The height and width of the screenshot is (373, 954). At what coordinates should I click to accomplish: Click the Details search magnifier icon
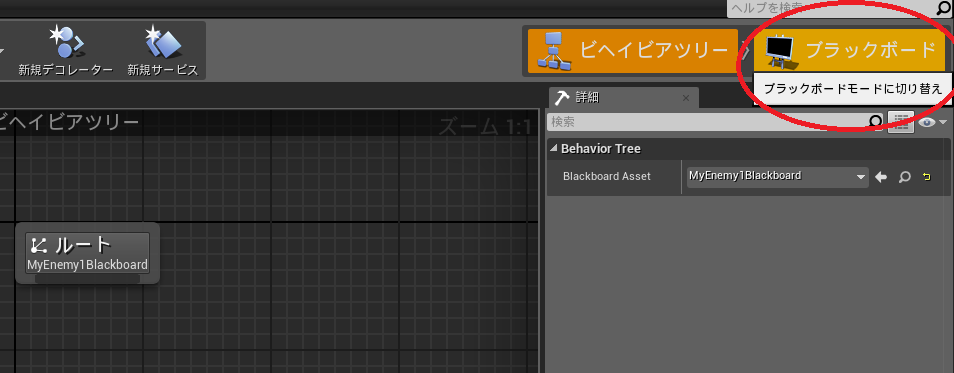[876, 122]
